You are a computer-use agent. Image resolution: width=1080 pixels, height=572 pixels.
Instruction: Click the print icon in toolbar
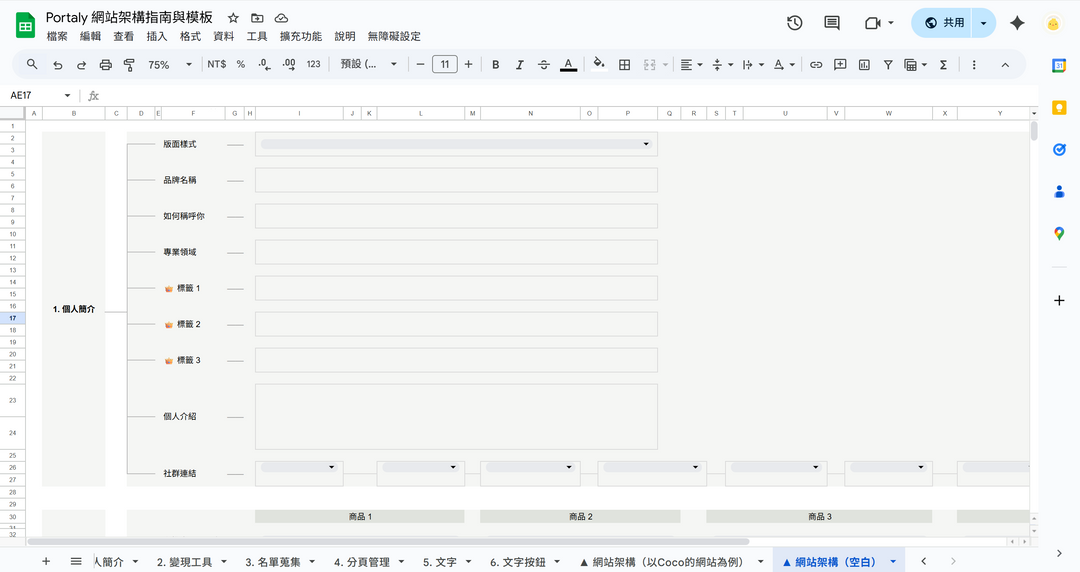106,65
